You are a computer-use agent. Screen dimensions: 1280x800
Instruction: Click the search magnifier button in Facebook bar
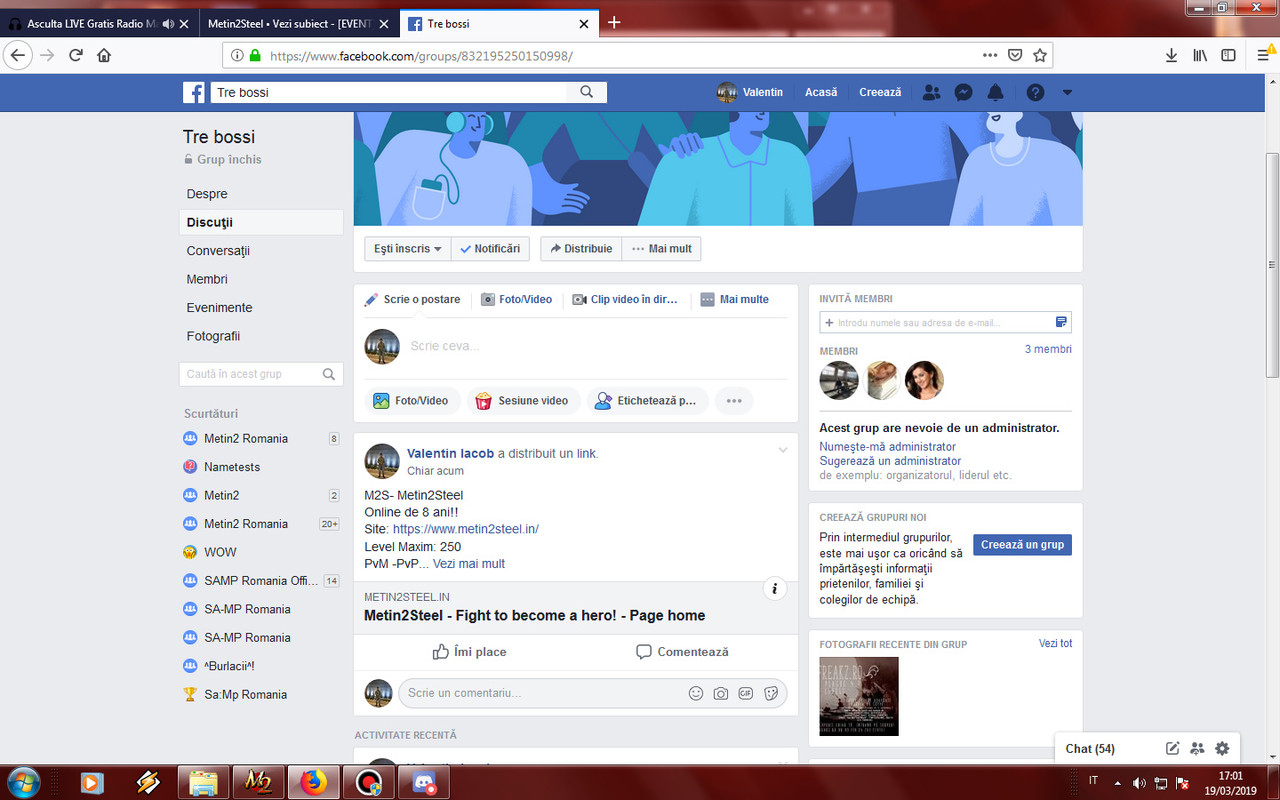587,92
